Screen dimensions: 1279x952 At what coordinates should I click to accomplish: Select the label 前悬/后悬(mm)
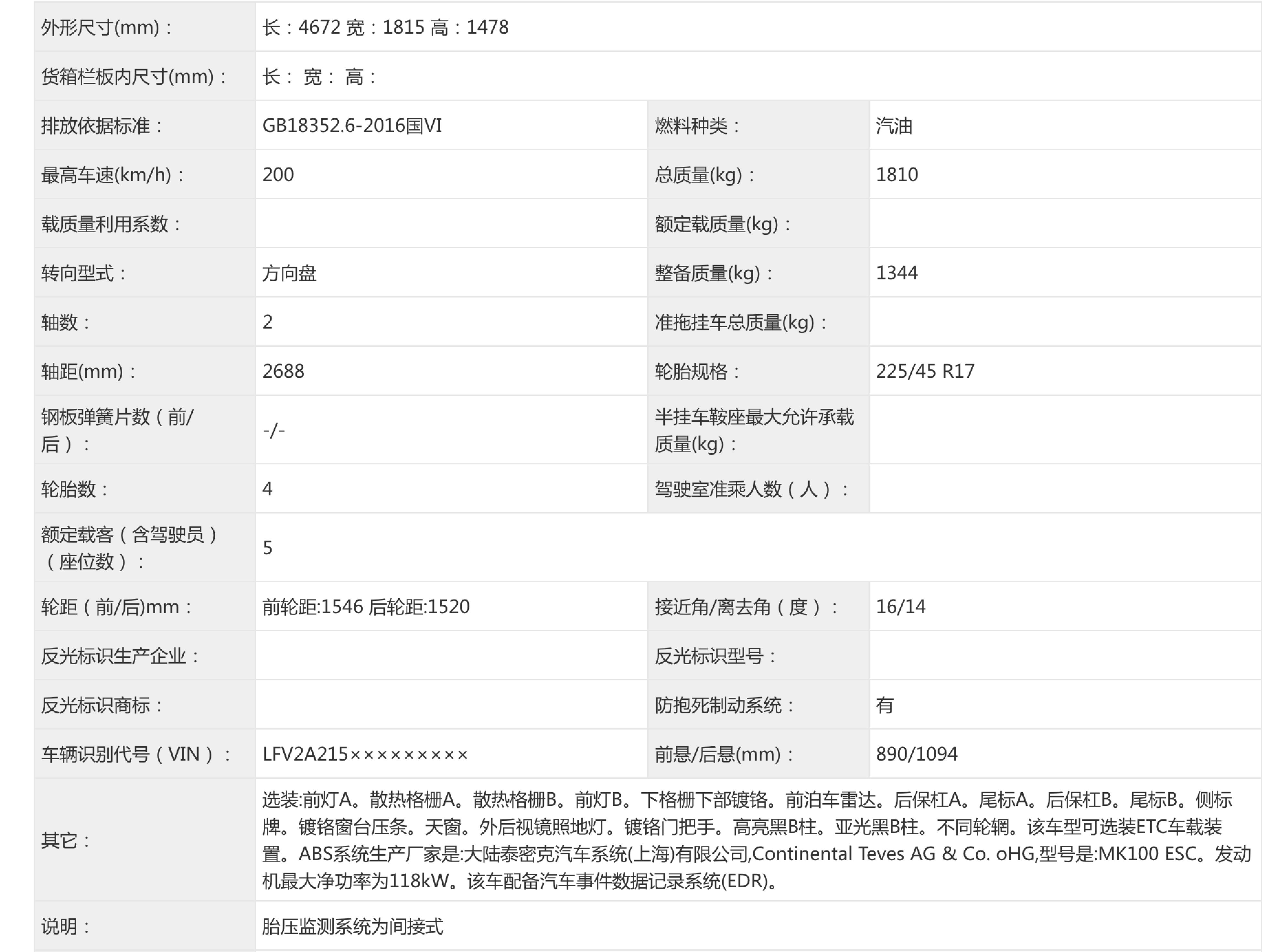click(x=724, y=754)
